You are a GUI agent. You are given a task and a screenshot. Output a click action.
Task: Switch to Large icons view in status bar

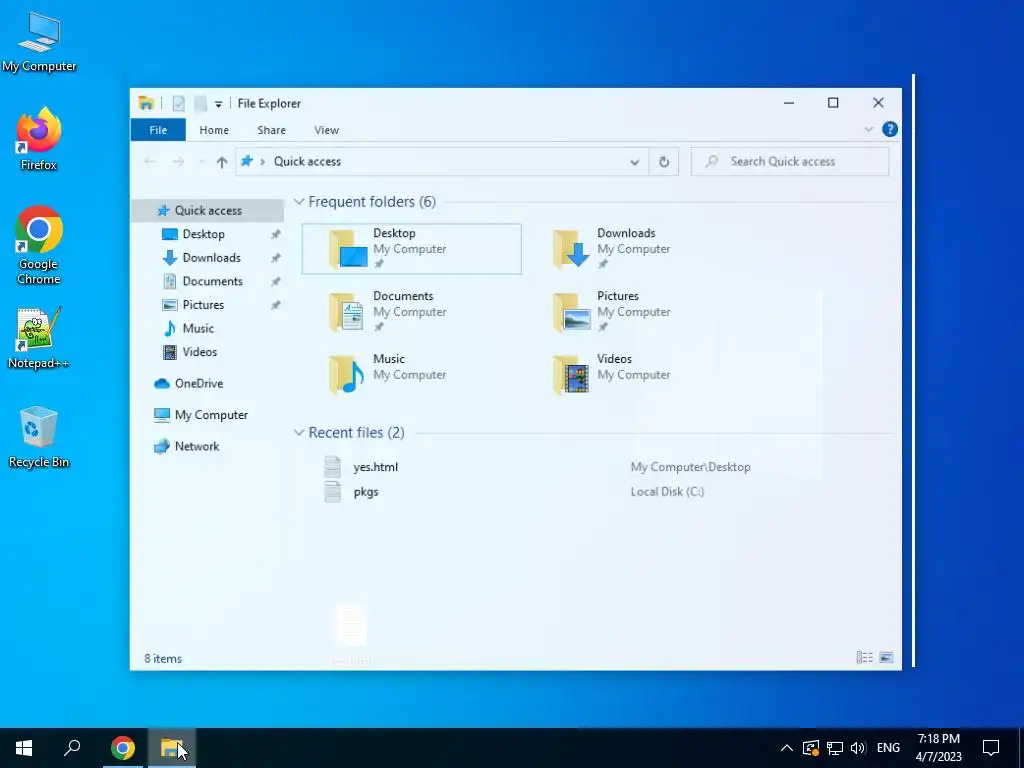pos(886,658)
